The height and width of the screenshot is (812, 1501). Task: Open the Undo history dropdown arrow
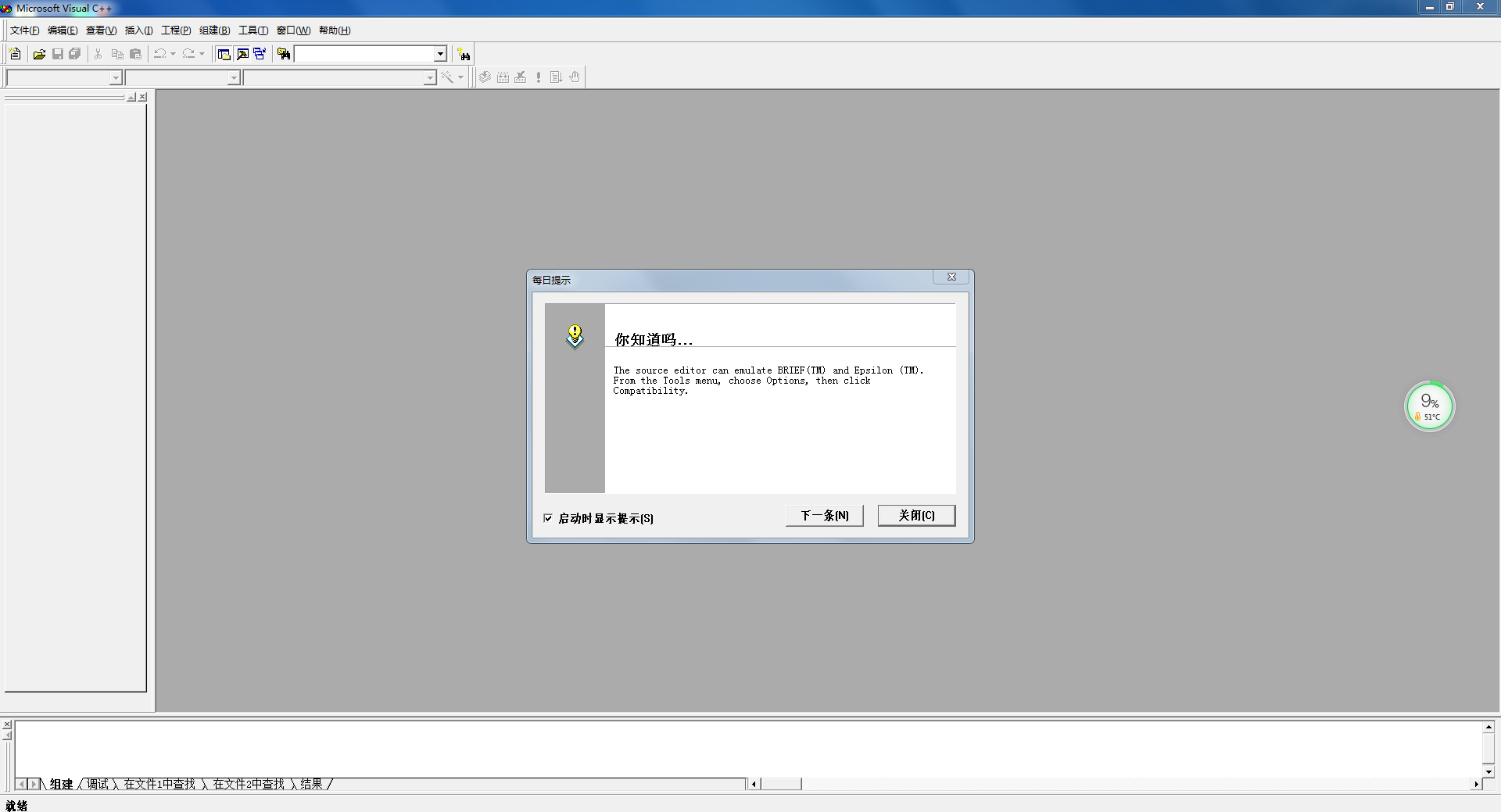pyautogui.click(x=173, y=54)
